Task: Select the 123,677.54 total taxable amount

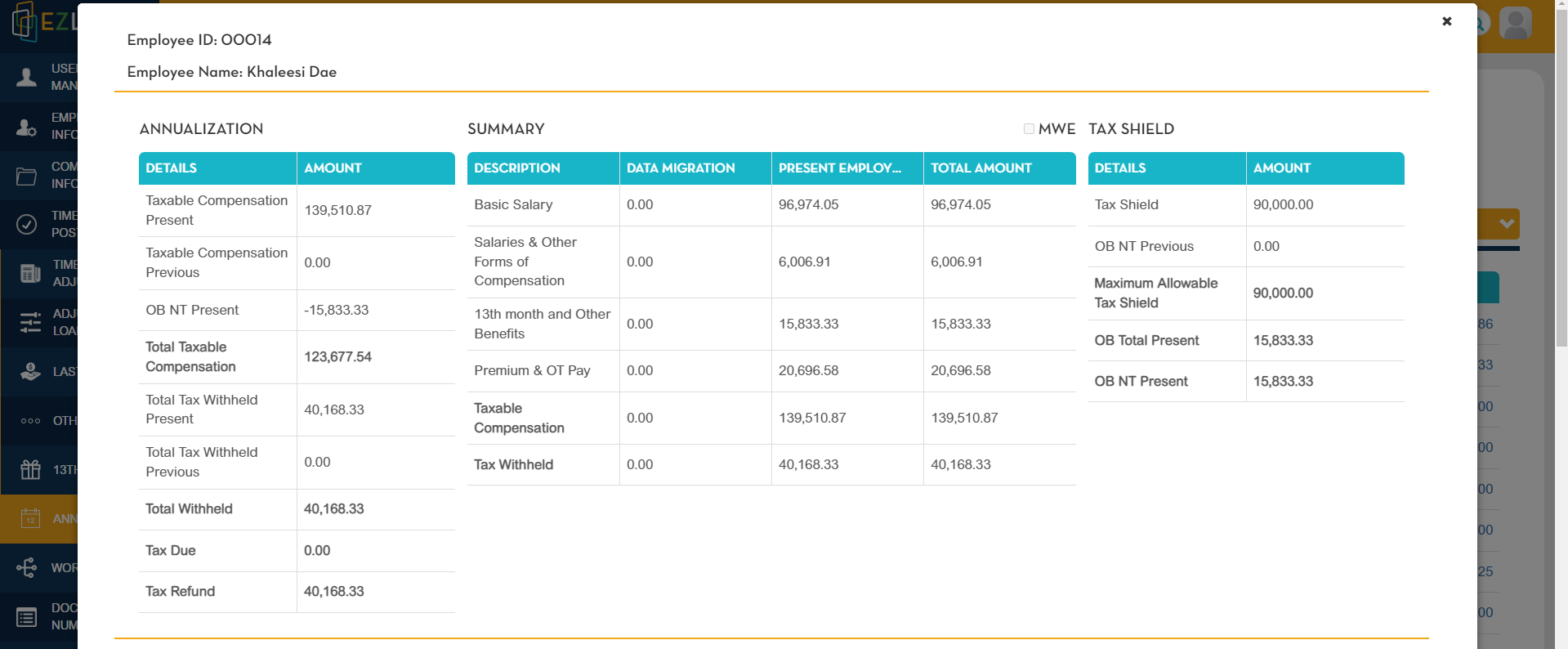Action: pyautogui.click(x=337, y=356)
